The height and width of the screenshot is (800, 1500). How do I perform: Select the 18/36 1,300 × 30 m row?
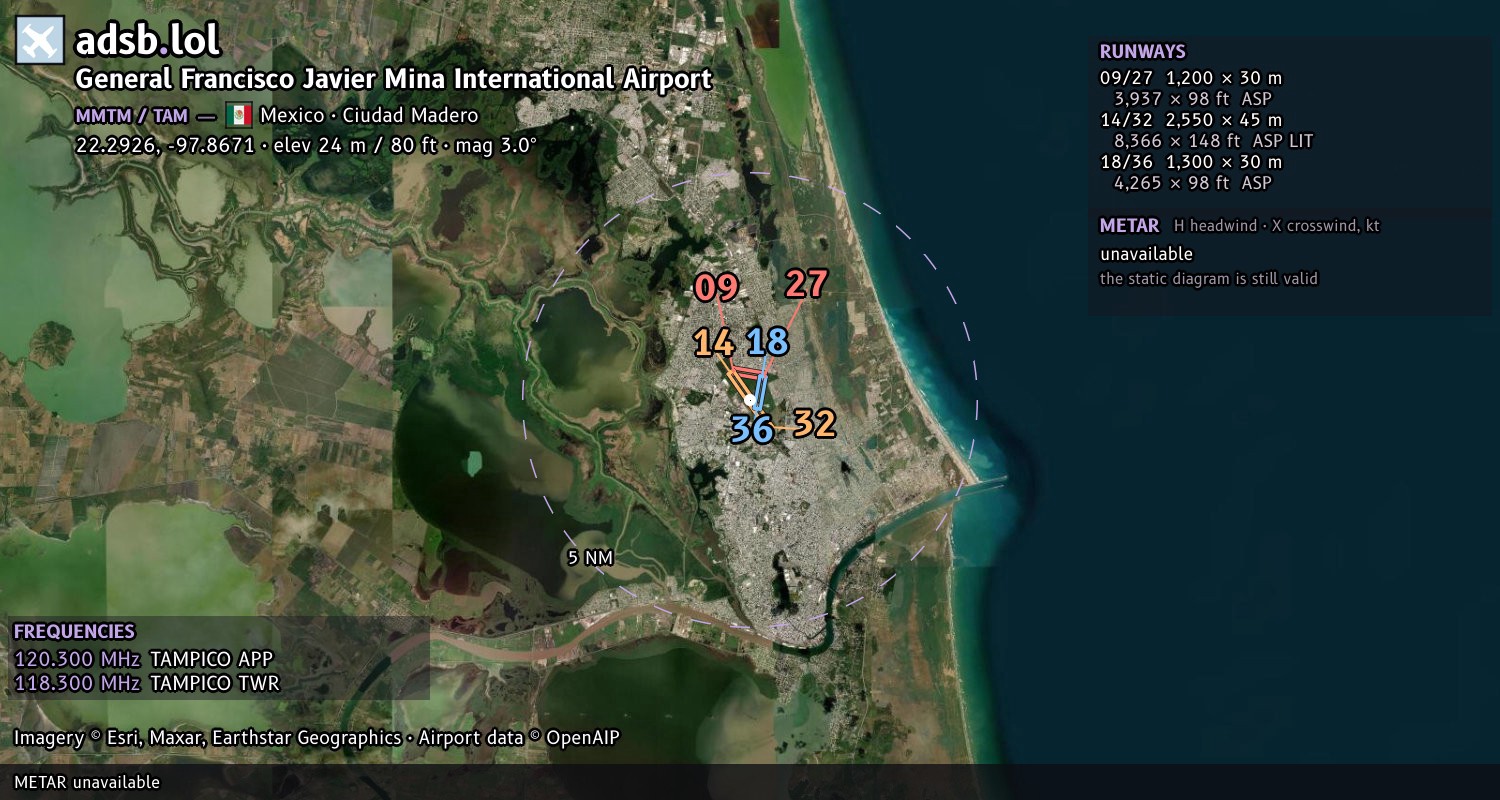tap(1190, 162)
